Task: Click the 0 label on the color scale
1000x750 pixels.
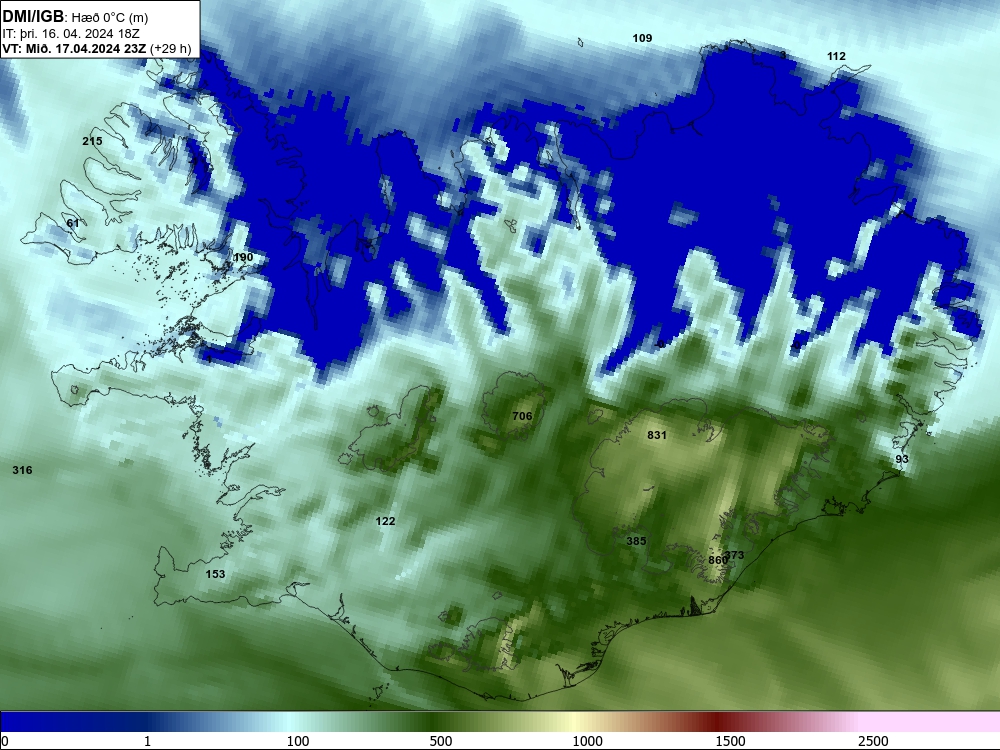Action: [x=4, y=741]
